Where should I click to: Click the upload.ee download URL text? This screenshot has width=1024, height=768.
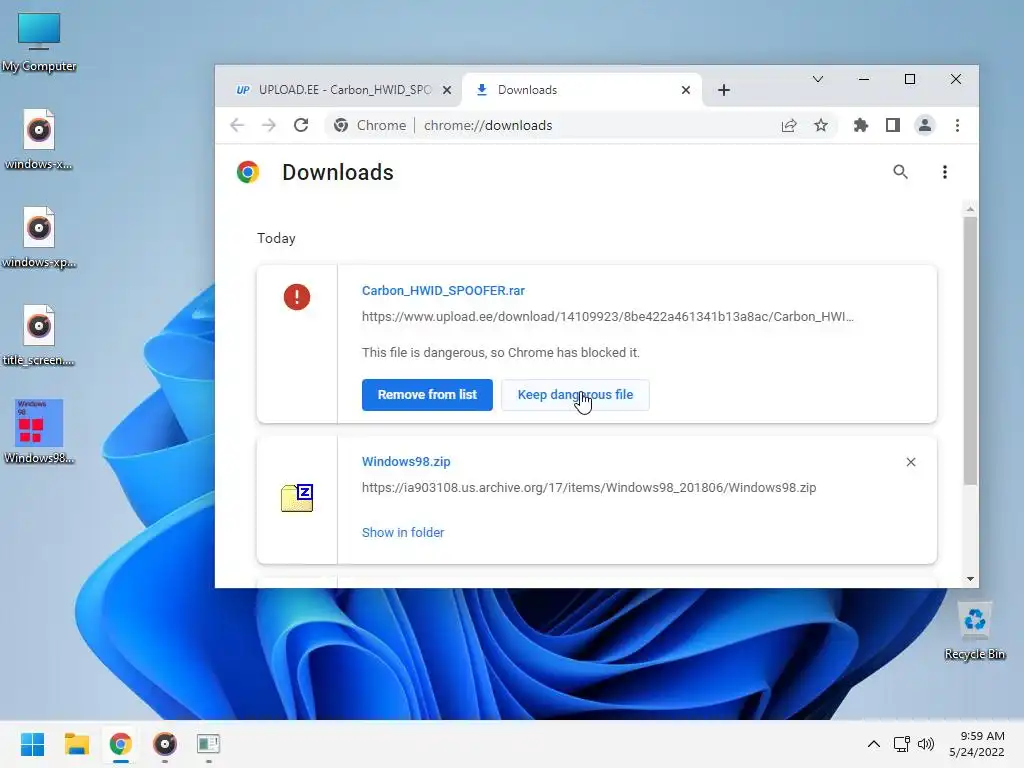pos(607,317)
